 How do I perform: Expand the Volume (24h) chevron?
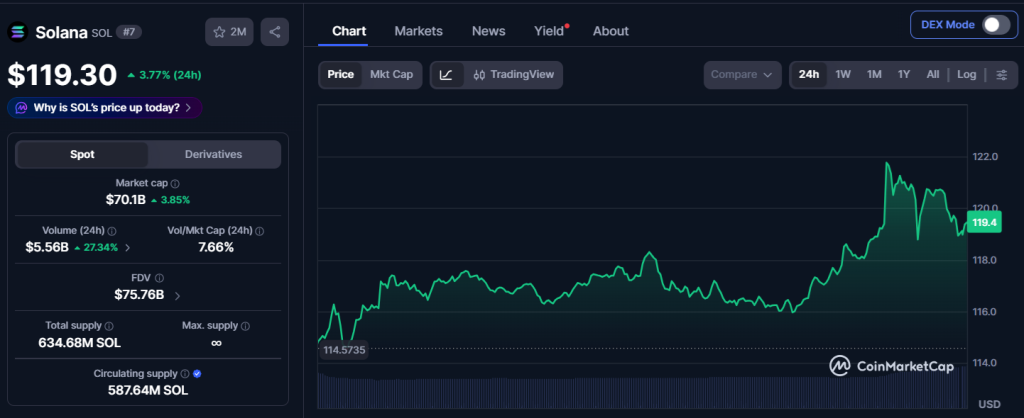pyautogui.click(x=127, y=248)
